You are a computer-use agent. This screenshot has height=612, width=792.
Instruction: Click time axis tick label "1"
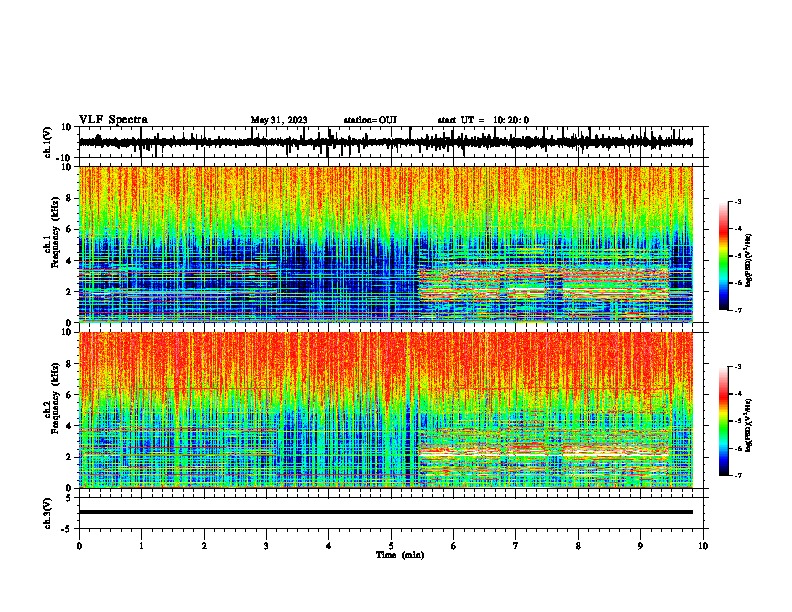[141, 546]
